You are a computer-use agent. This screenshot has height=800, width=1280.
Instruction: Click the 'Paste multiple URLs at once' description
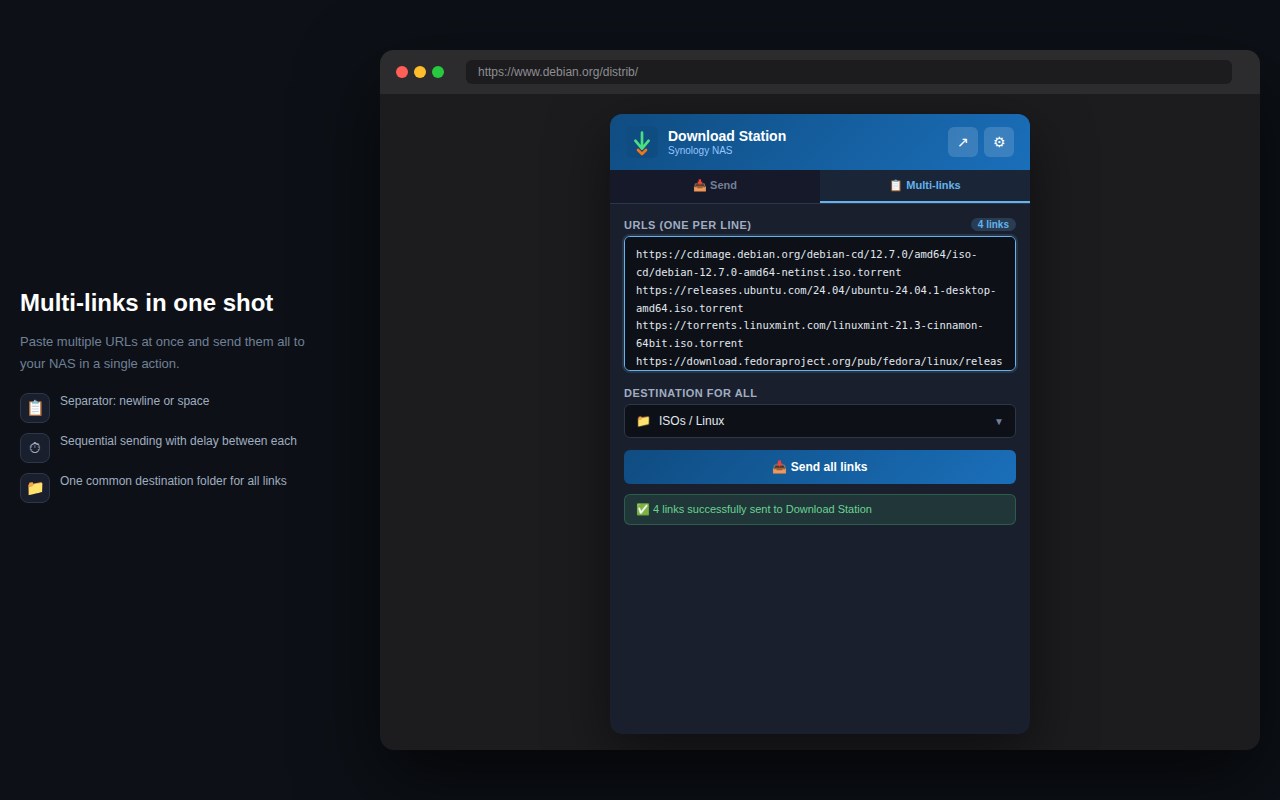pyautogui.click(x=162, y=352)
